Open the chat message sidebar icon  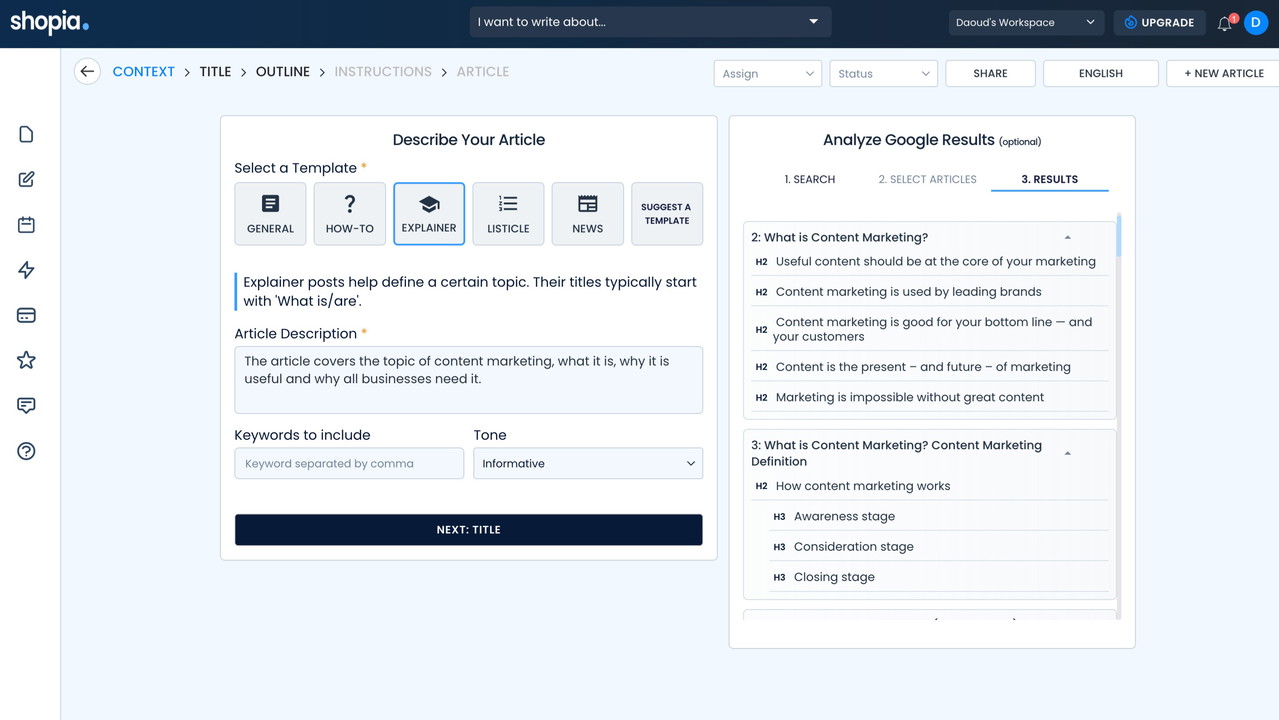[26, 405]
